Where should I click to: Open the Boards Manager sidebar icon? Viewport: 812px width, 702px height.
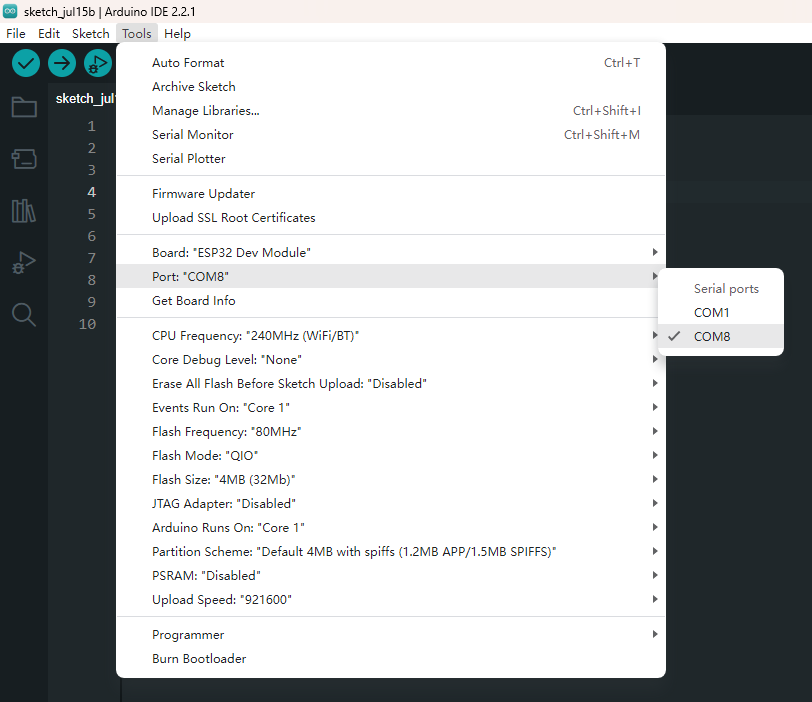point(24,158)
